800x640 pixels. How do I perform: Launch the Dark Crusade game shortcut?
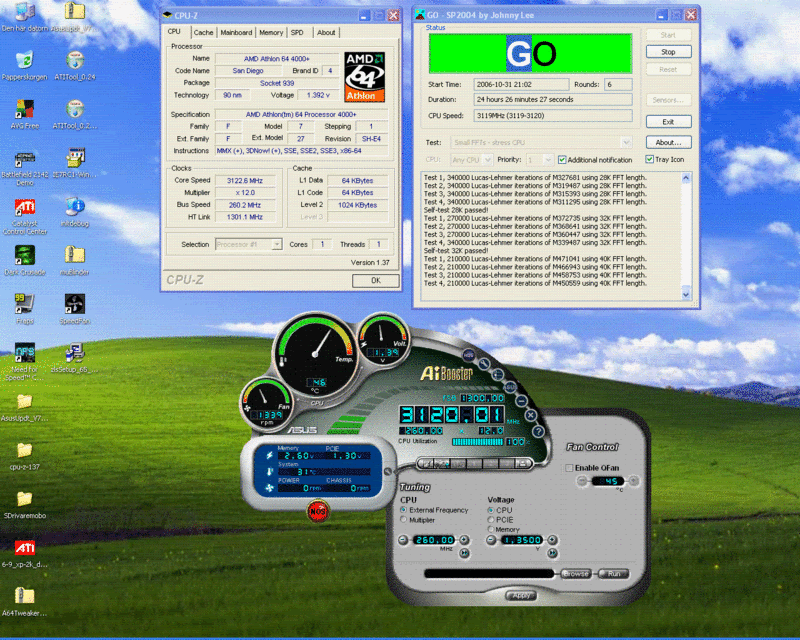[24, 260]
